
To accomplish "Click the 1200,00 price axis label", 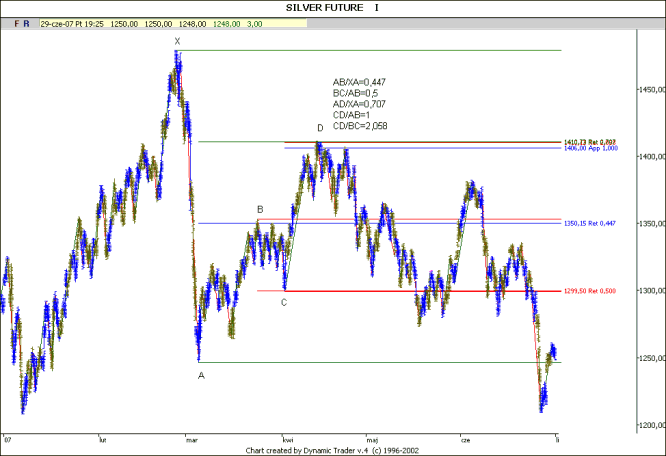I will [650, 425].
